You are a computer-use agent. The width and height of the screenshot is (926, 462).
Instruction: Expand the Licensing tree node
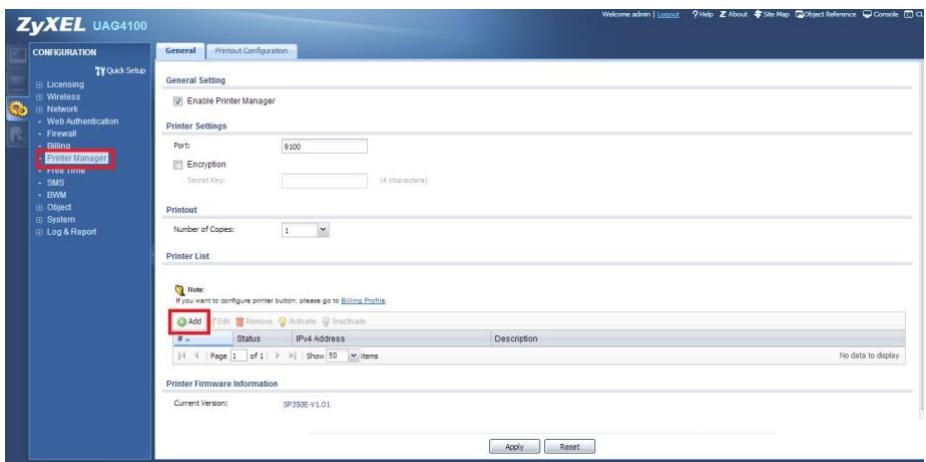[x=40, y=84]
